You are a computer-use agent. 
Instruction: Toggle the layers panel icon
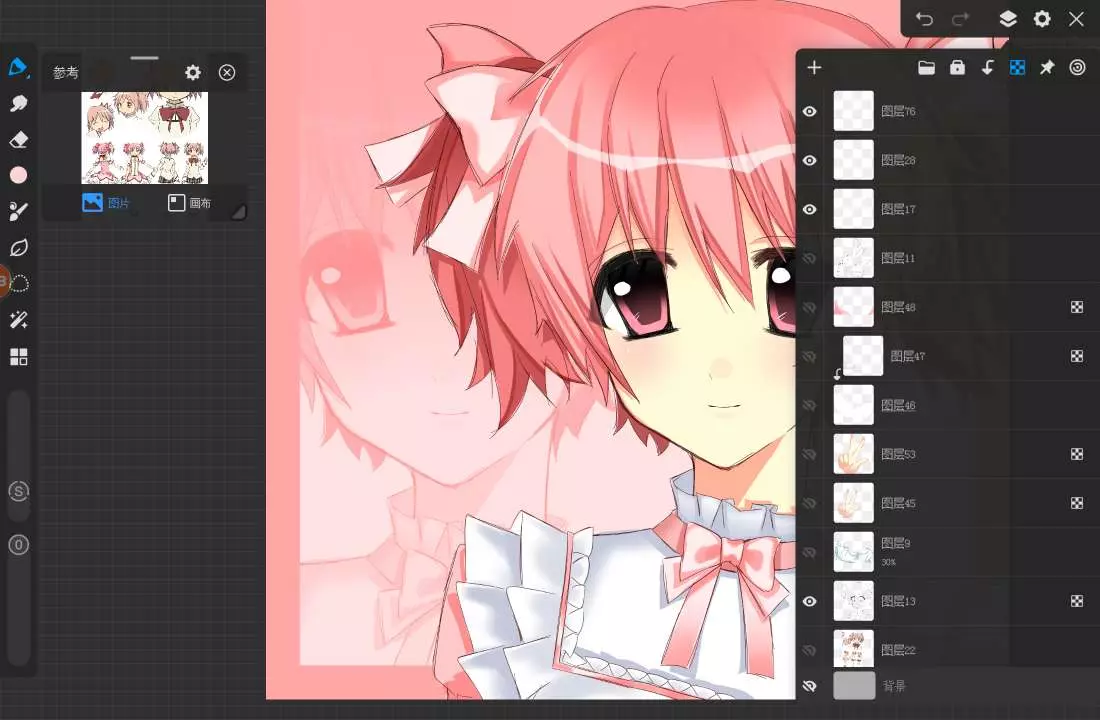click(x=1008, y=19)
